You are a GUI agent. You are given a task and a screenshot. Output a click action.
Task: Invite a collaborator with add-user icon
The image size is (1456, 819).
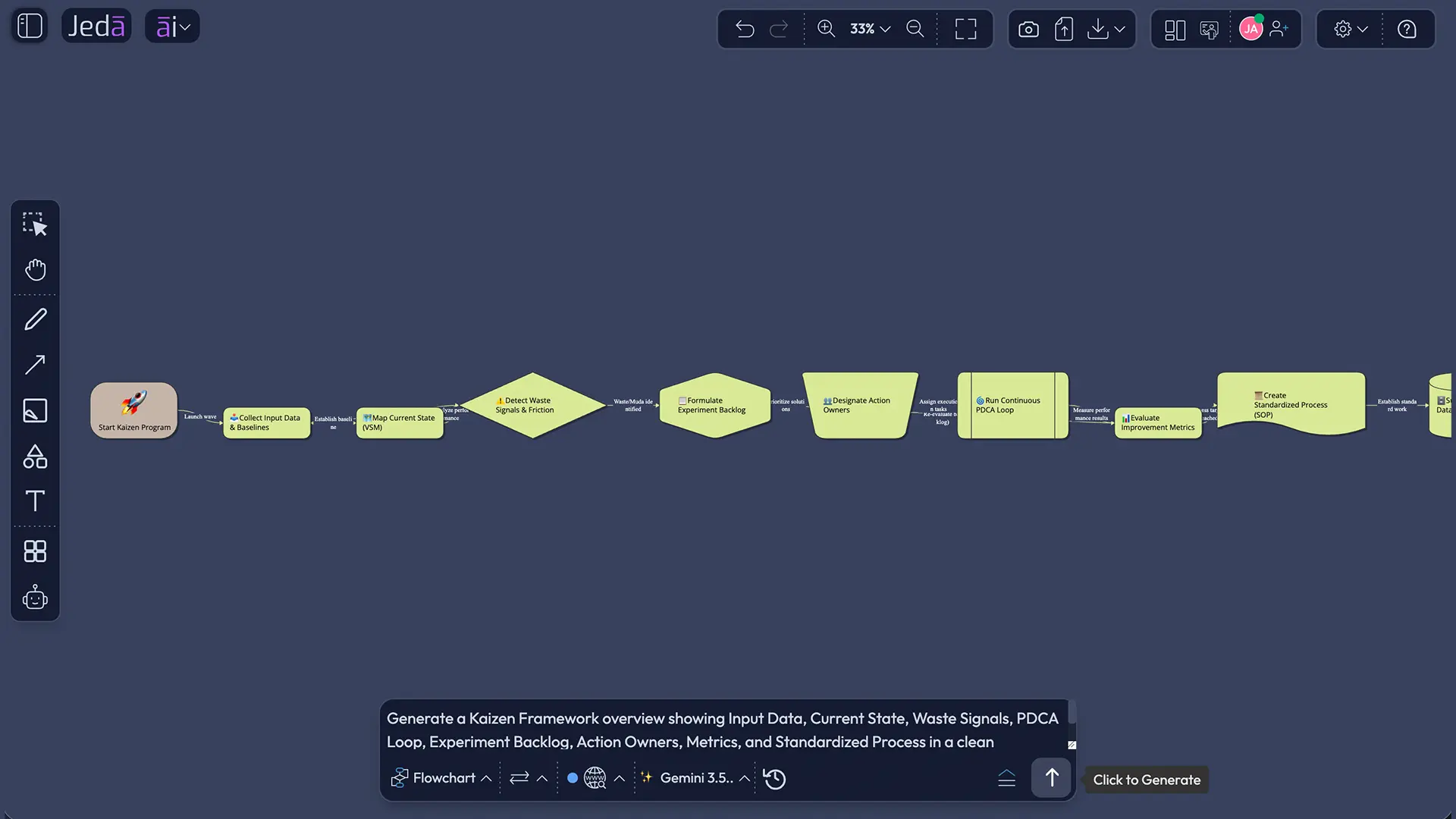[x=1279, y=29]
